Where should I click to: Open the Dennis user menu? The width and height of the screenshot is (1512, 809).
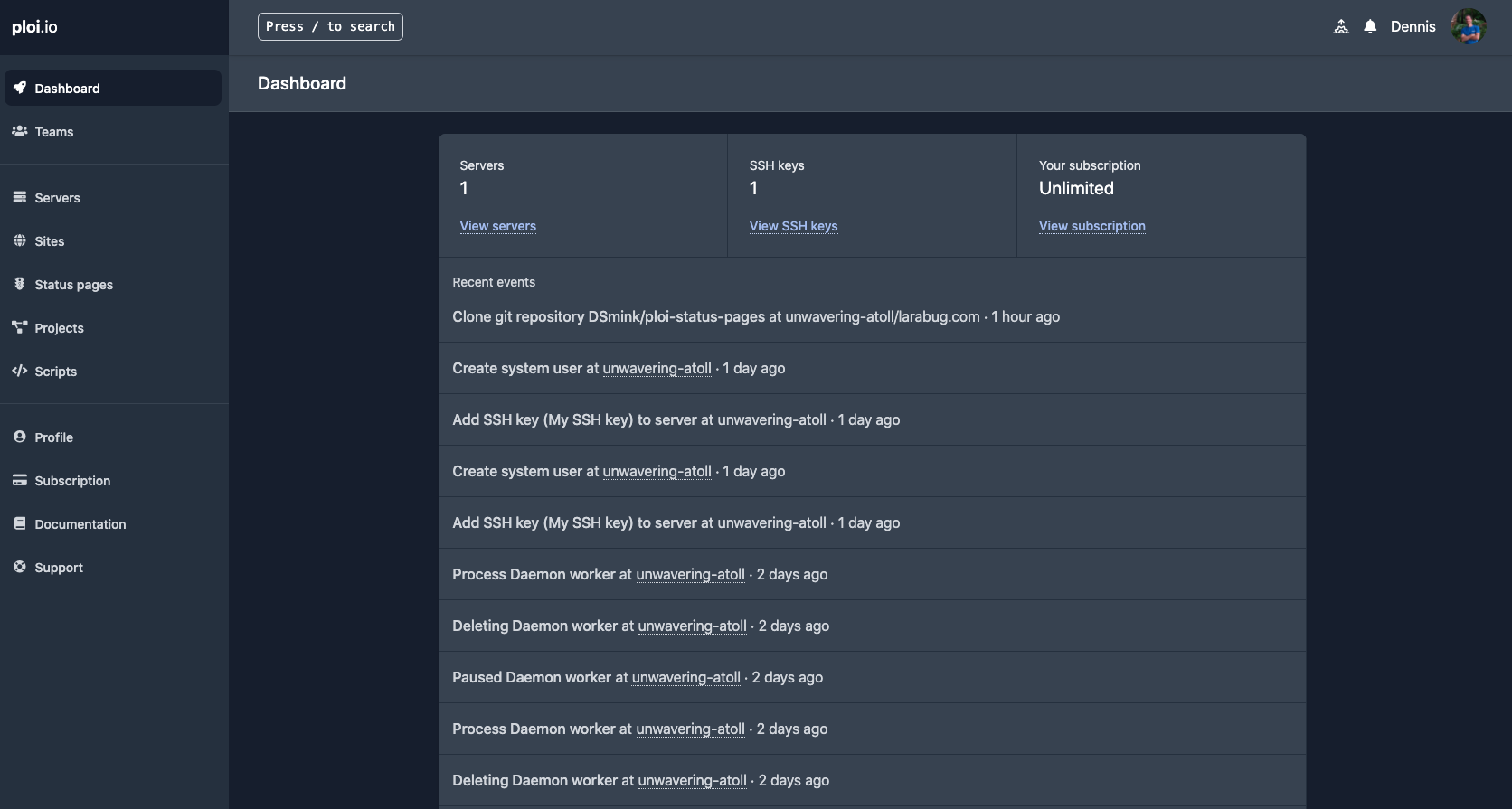(x=1413, y=27)
